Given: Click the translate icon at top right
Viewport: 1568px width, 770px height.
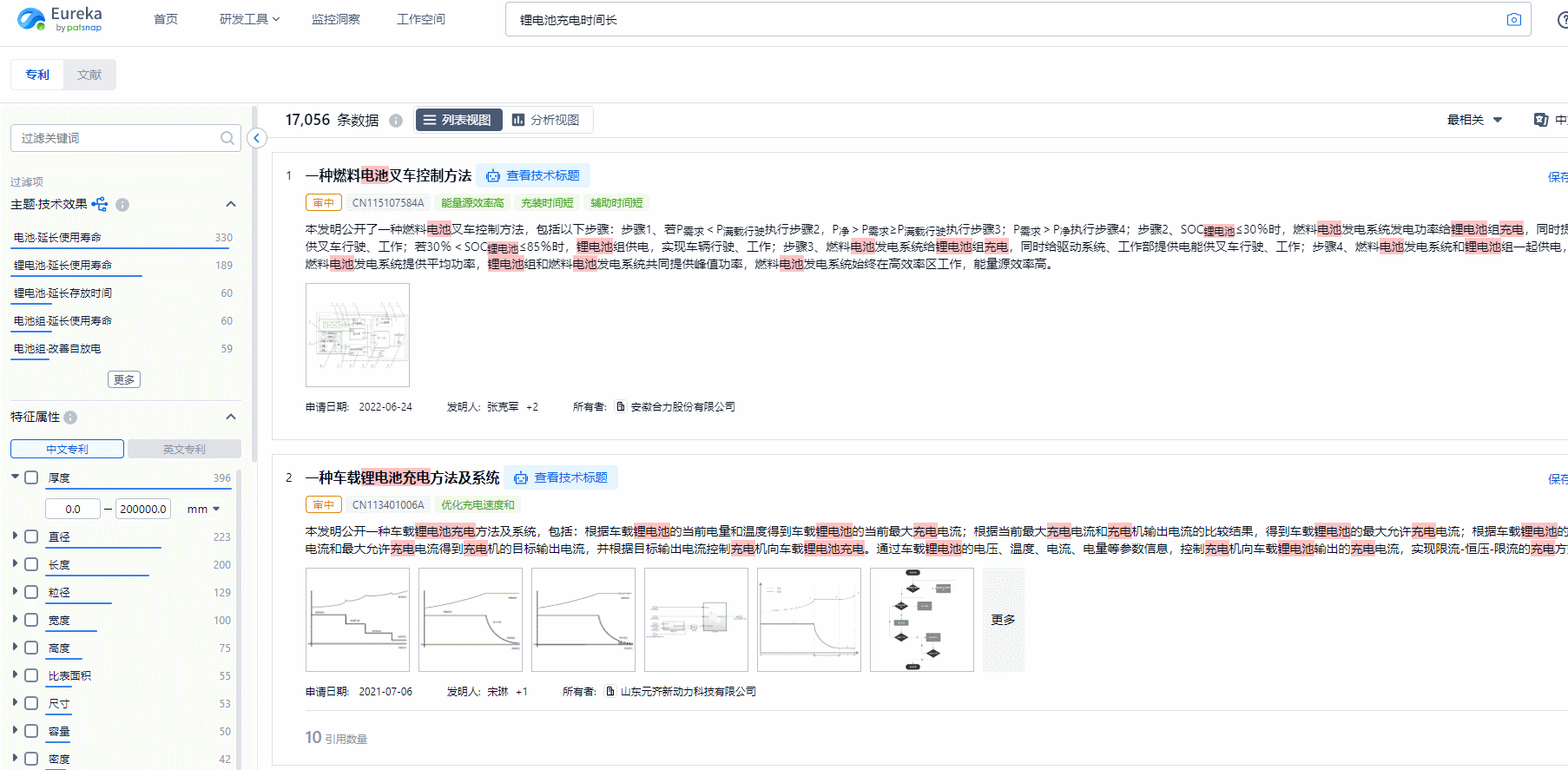Looking at the screenshot, I should pos(1541,120).
